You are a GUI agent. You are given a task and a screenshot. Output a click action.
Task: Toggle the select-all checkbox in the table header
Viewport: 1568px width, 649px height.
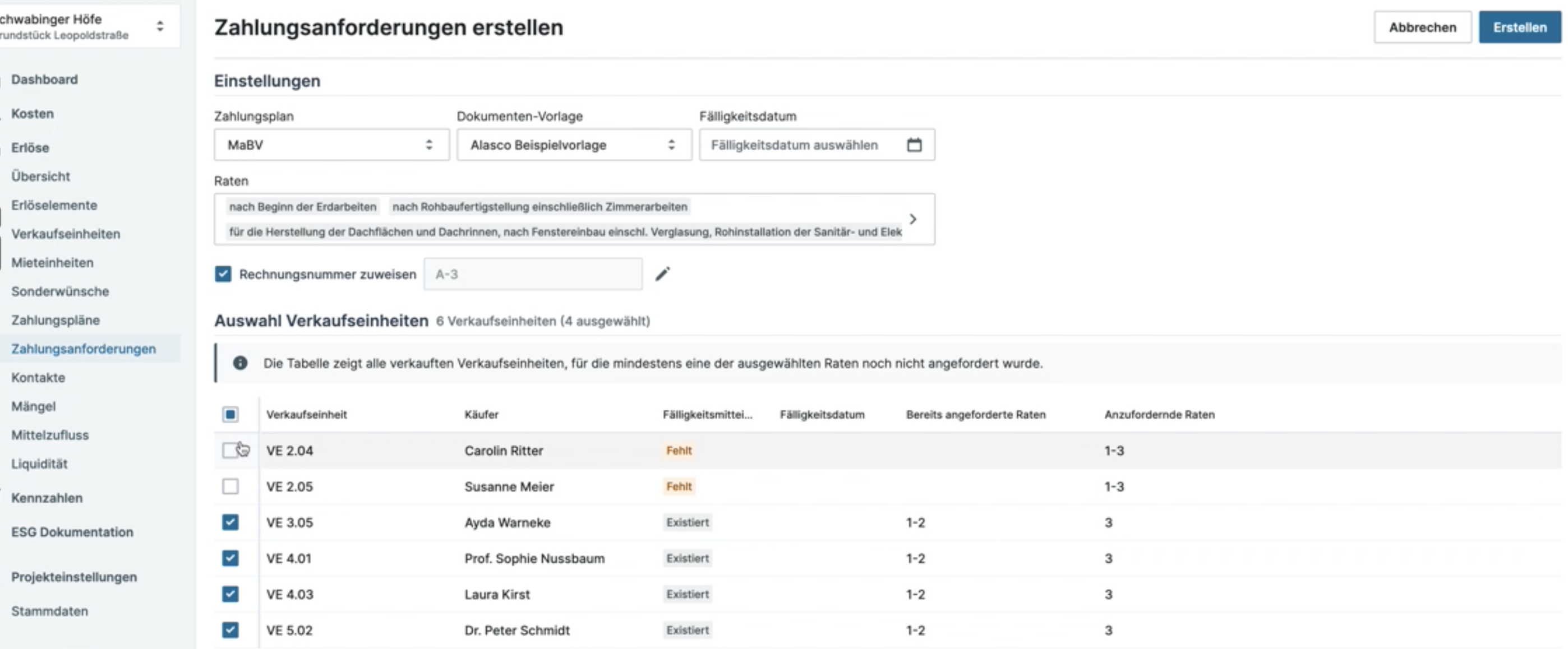pos(230,415)
